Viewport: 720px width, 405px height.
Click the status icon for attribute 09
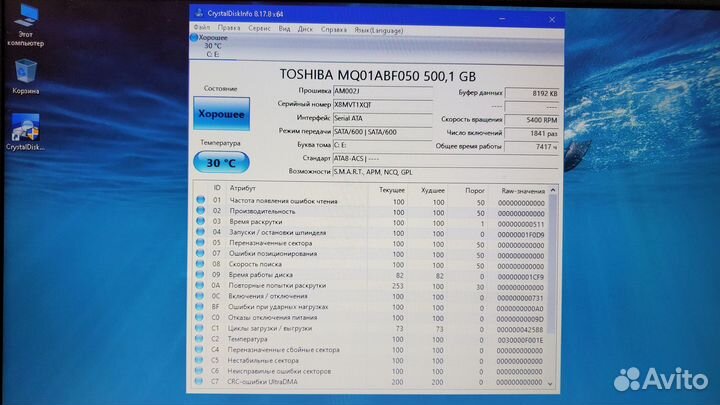point(200,274)
